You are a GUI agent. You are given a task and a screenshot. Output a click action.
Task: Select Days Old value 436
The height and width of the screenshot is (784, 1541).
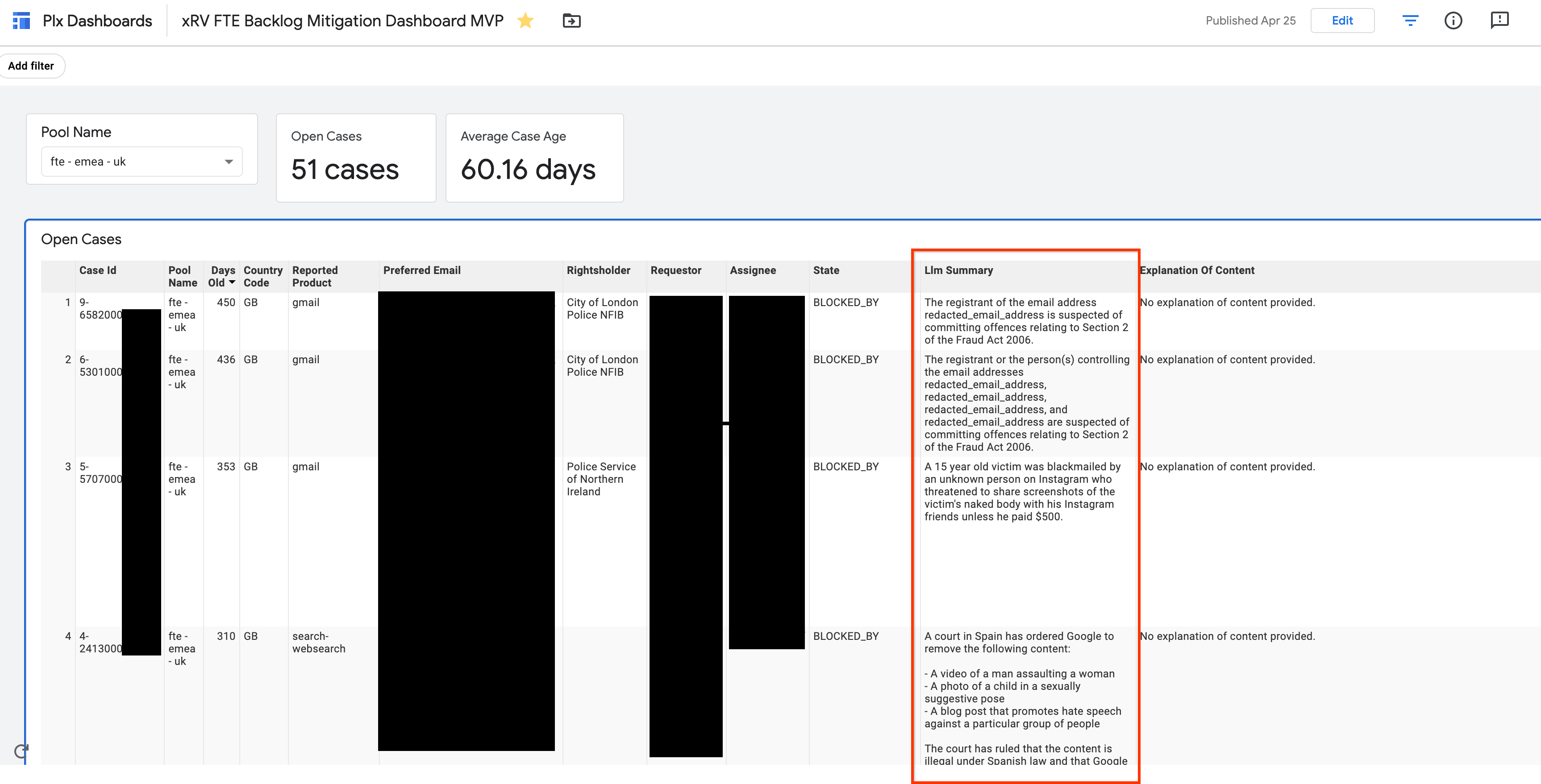coord(225,359)
